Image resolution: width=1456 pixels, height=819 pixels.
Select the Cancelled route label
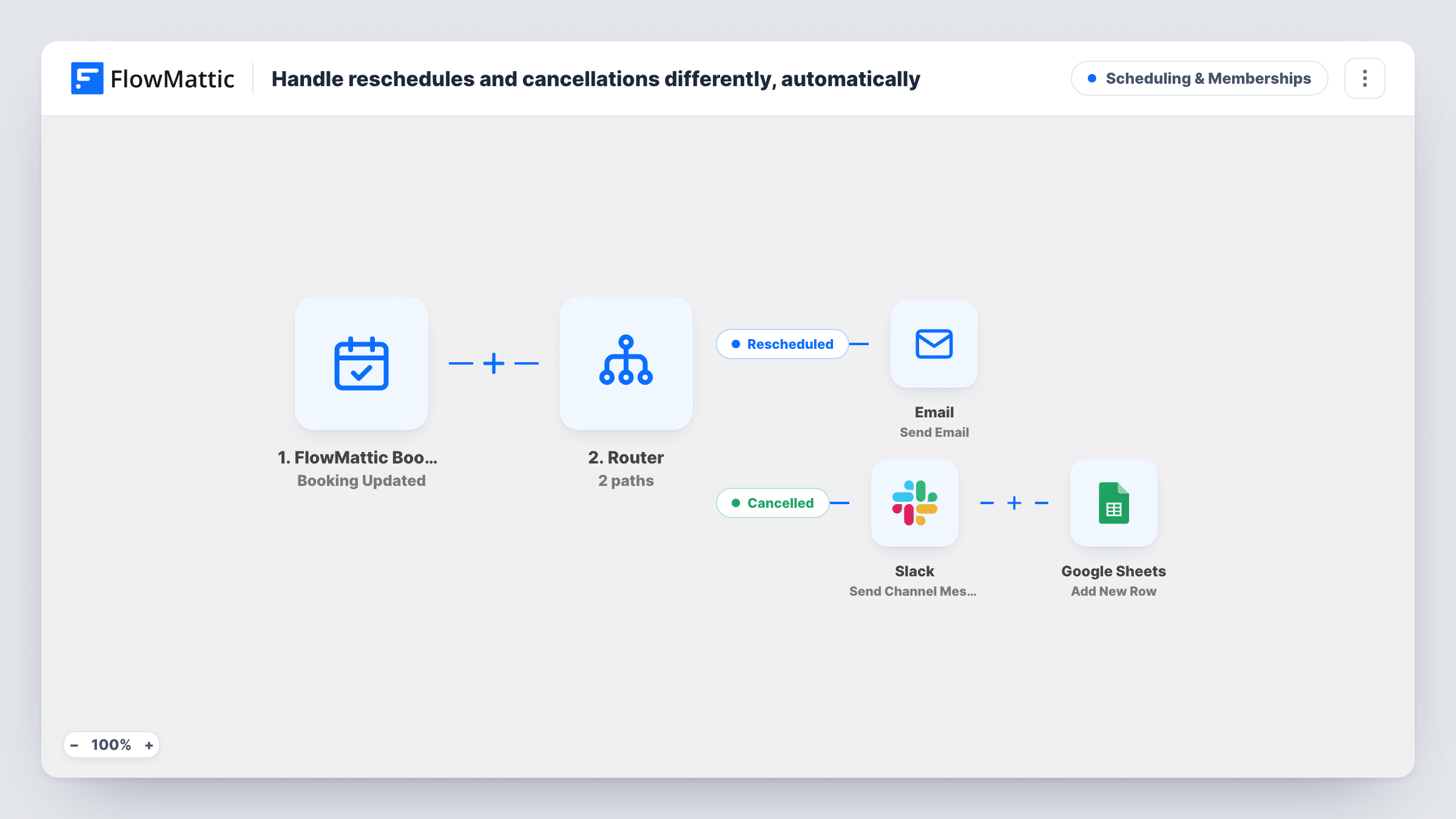773,503
